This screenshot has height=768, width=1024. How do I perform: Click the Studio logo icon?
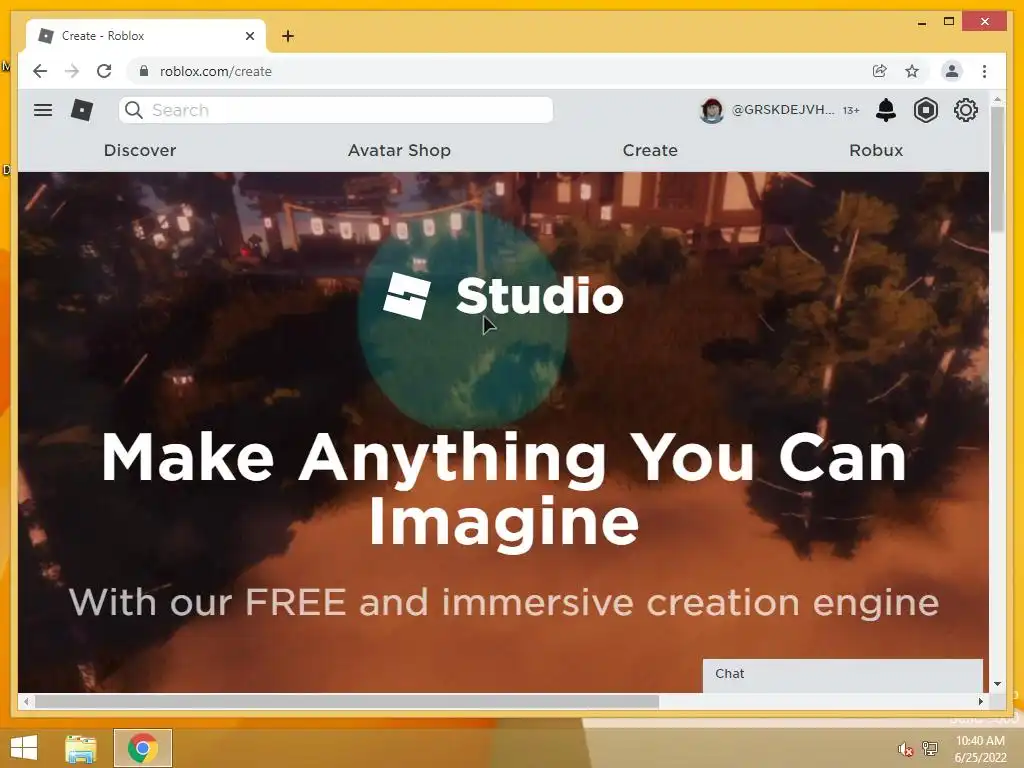[x=406, y=296]
